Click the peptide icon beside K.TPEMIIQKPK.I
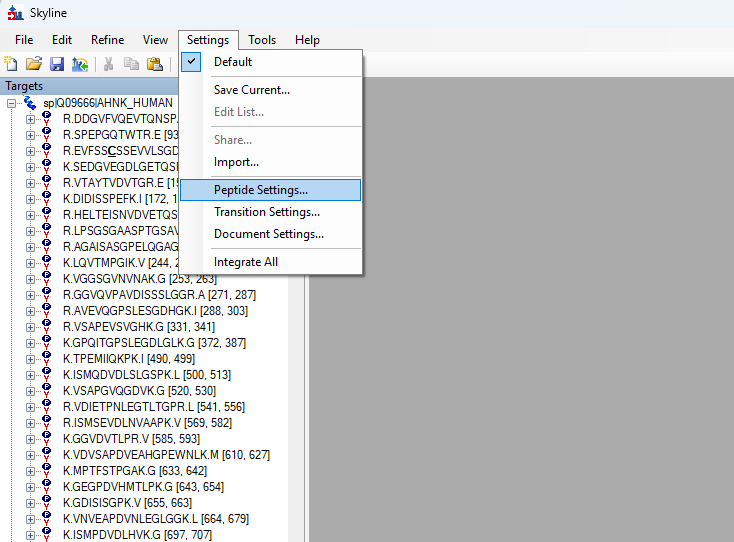 coord(46,359)
